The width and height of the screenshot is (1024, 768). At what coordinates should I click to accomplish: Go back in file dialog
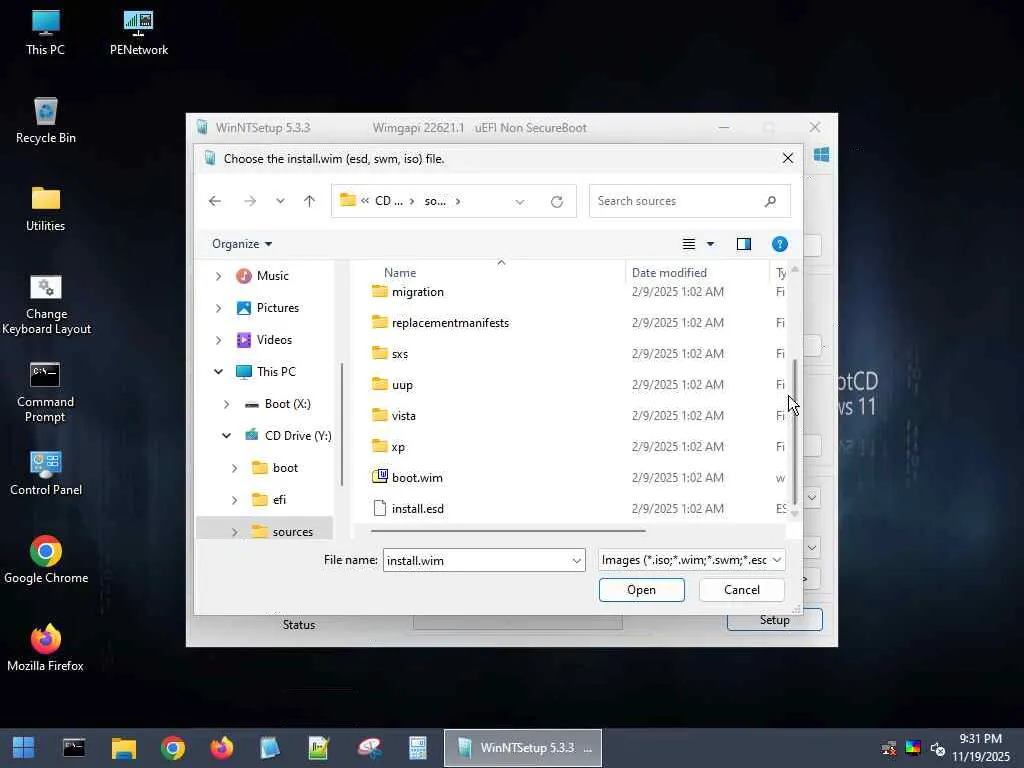pyautogui.click(x=215, y=201)
